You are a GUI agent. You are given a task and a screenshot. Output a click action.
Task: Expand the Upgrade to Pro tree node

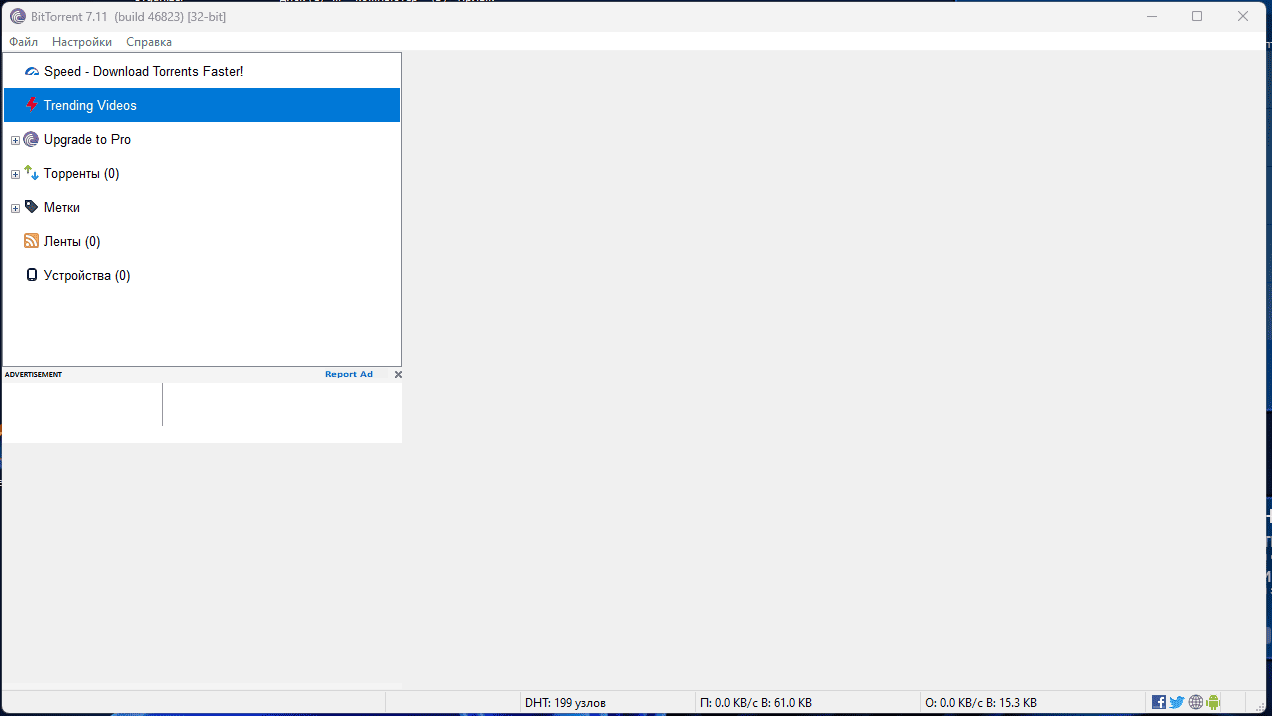(x=15, y=140)
